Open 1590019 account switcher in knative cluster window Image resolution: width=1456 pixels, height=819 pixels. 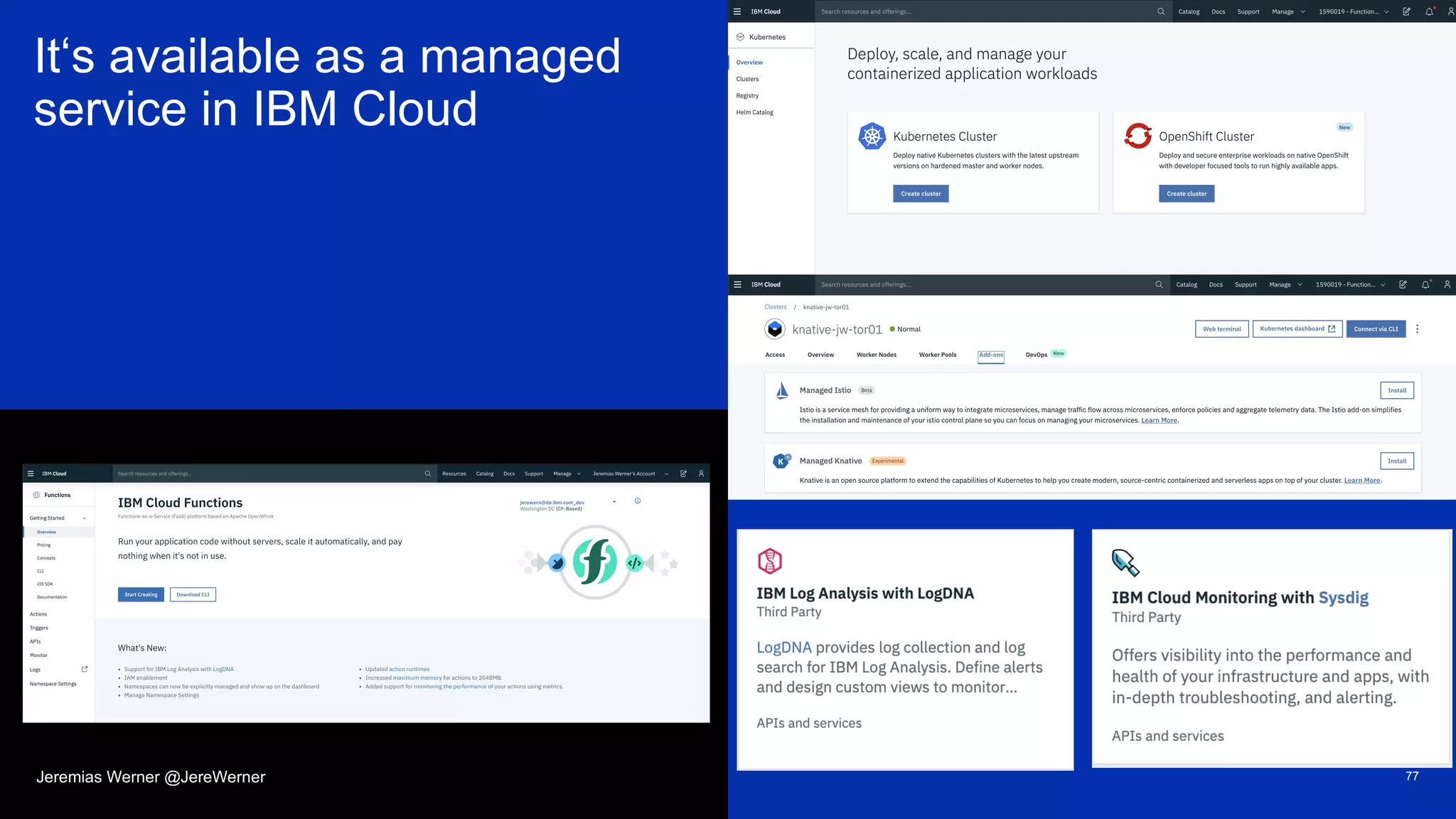tap(1350, 284)
